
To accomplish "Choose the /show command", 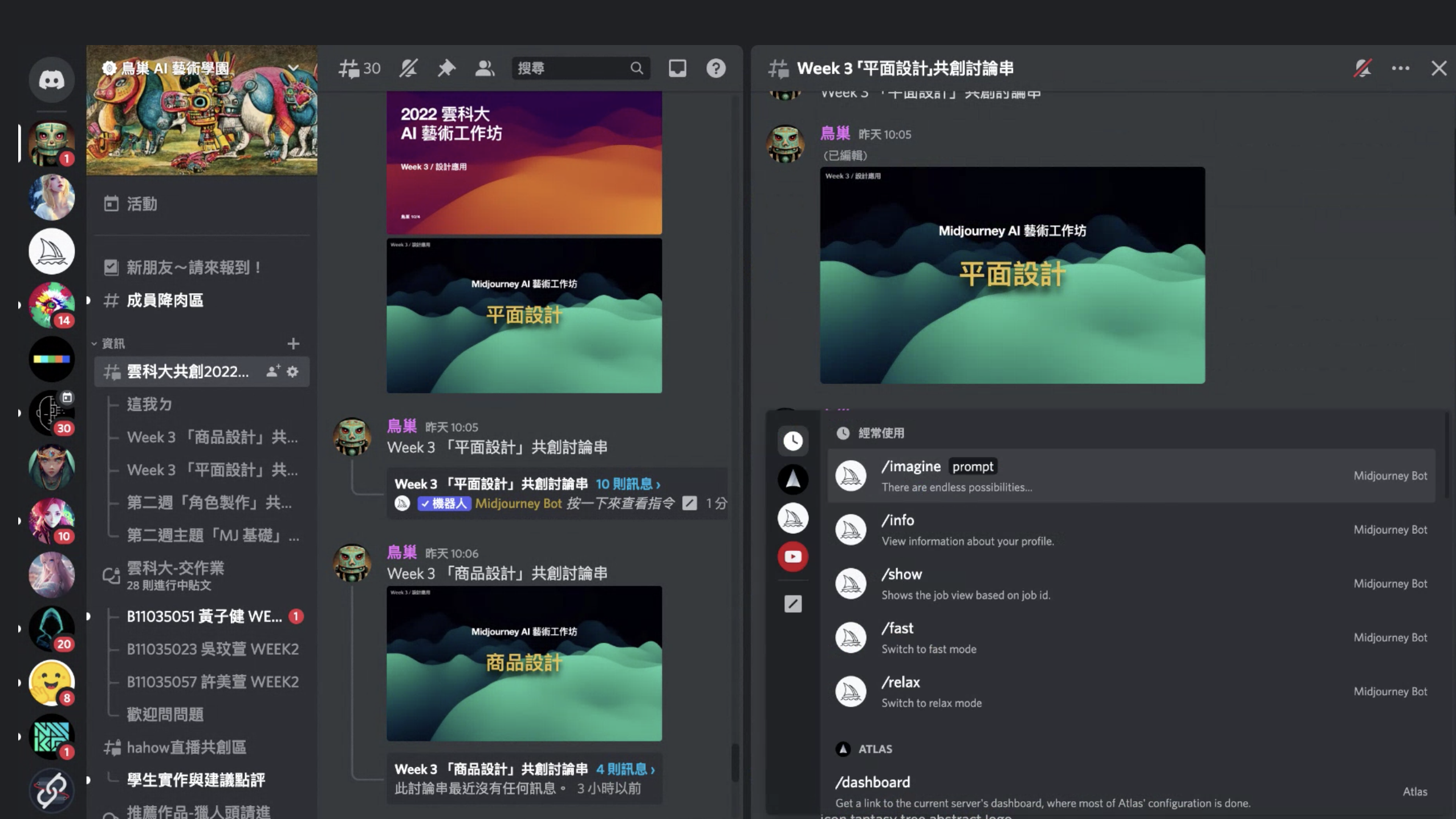I will pyautogui.click(x=1131, y=583).
